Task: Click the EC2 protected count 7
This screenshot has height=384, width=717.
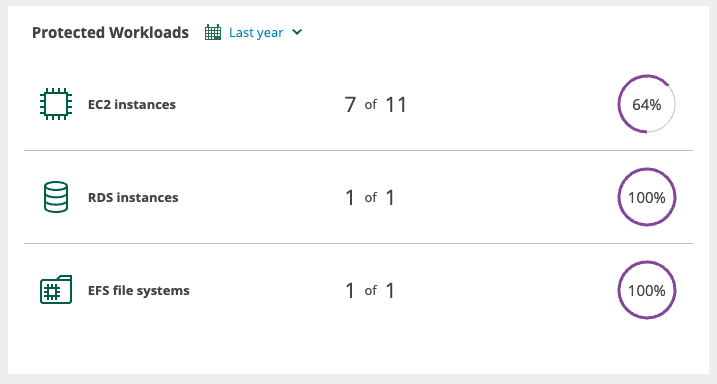Action: [350, 105]
